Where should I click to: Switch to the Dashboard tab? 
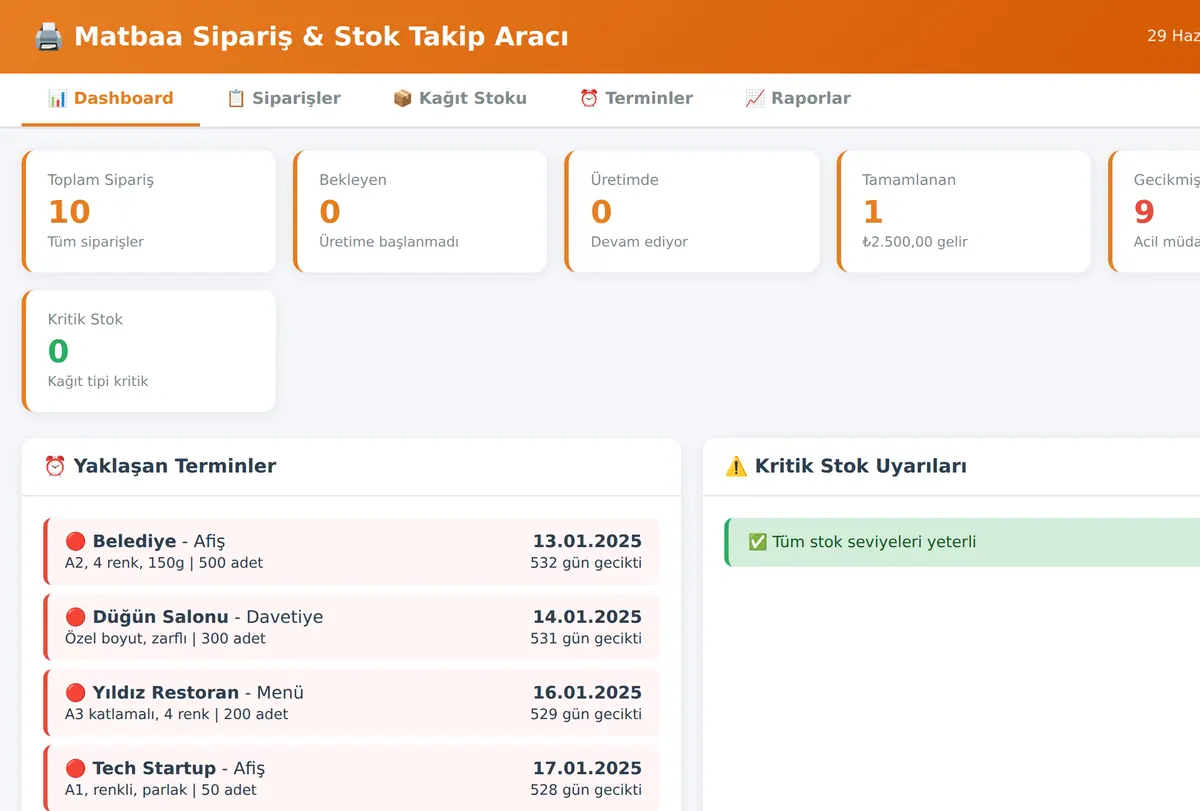(x=111, y=99)
